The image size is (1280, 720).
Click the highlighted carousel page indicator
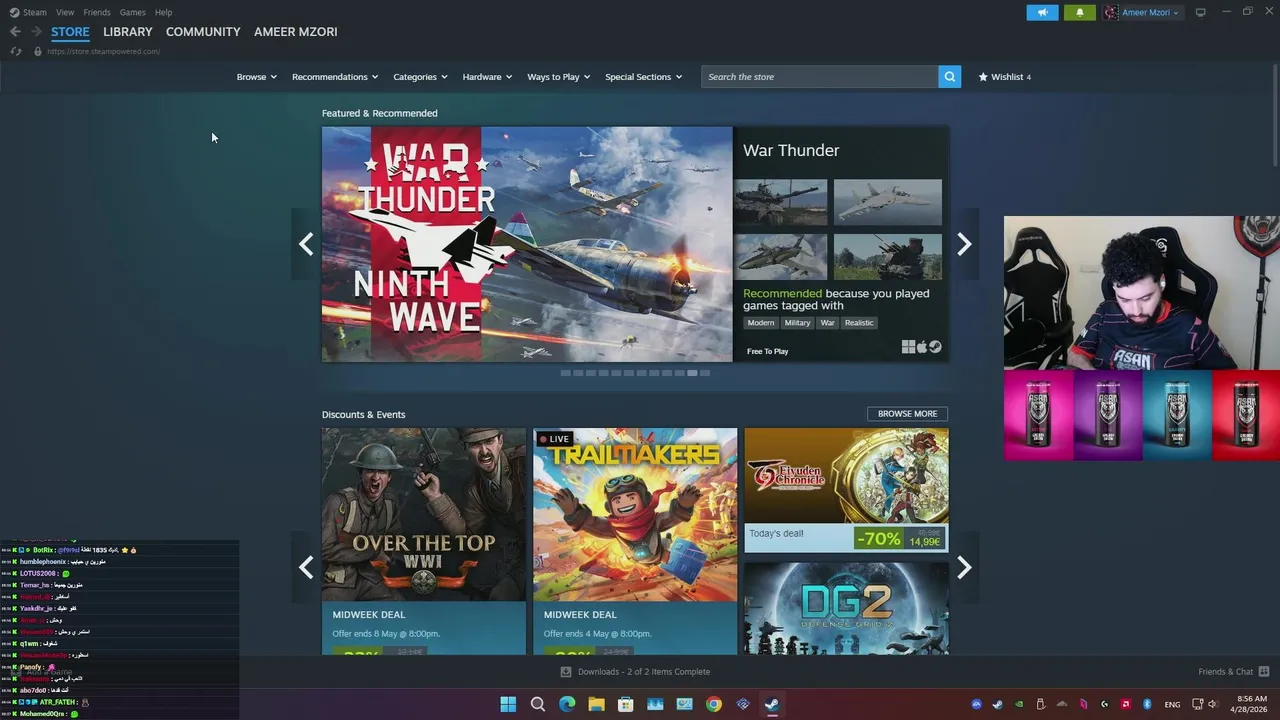(692, 373)
